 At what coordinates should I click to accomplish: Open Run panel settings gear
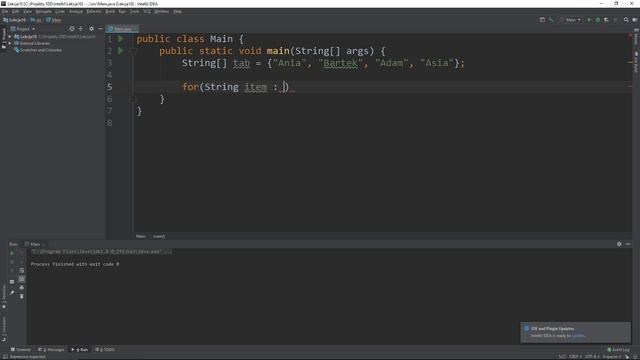click(619, 244)
